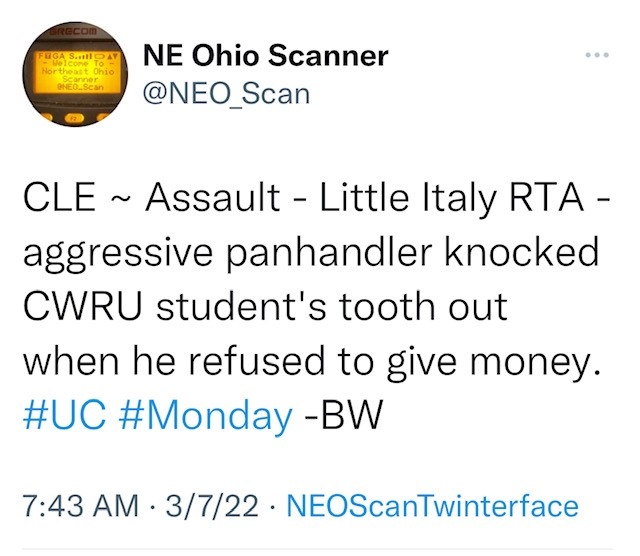This screenshot has width=640, height=556.
Task: Click the 7:43 AM timestamp
Action: click(81, 506)
